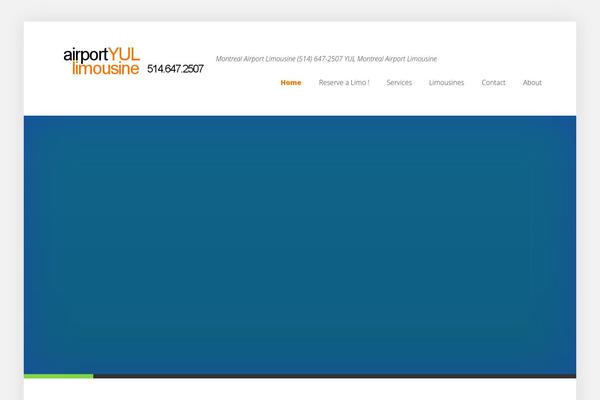Image resolution: width=600 pixels, height=400 pixels.
Task: Click the green slideshow progress bar
Action: tap(59, 376)
